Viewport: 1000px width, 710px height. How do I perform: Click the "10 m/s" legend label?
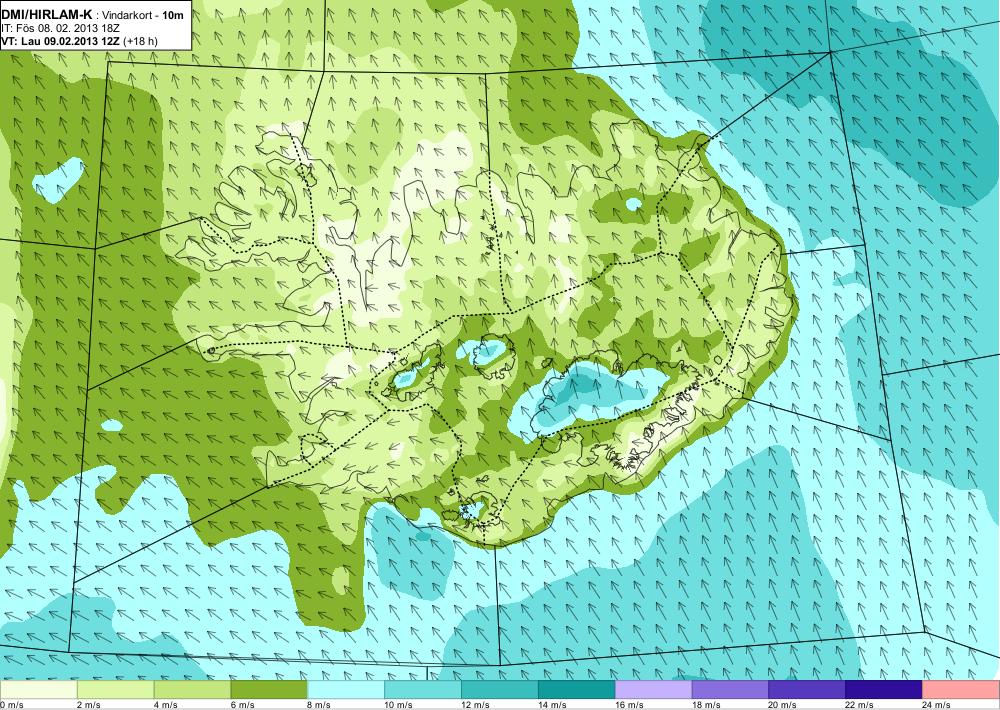(399, 705)
